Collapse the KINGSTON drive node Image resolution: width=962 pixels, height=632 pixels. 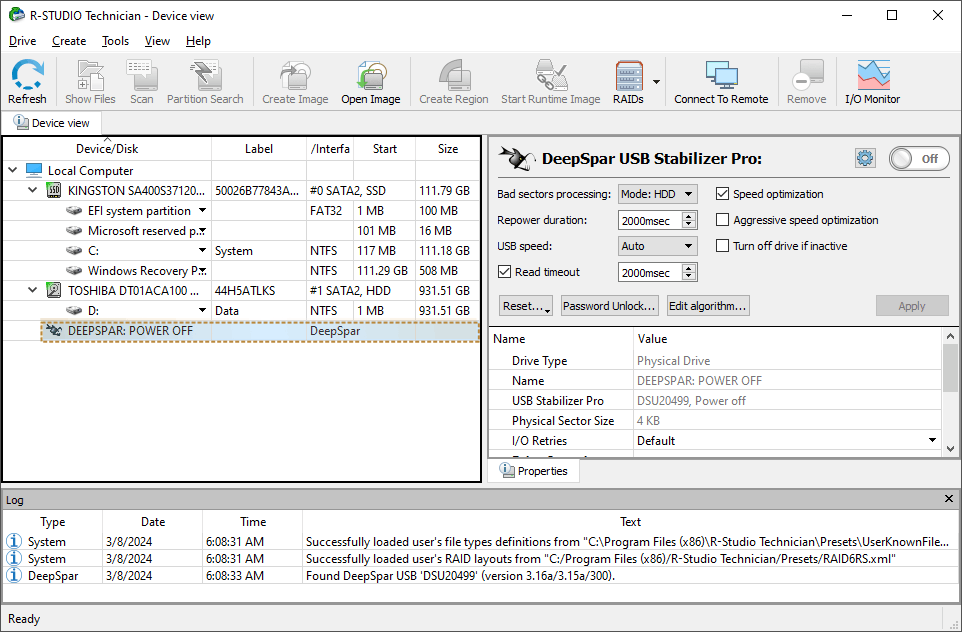point(33,190)
